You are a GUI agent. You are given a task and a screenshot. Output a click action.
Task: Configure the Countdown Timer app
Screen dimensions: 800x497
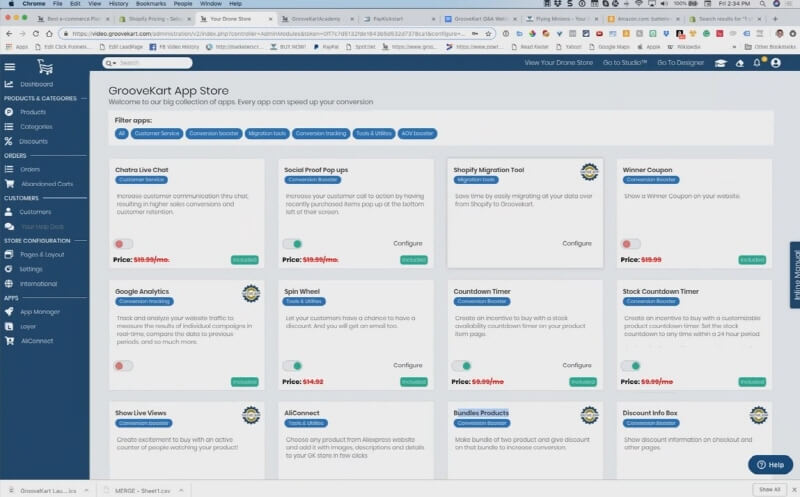click(577, 365)
